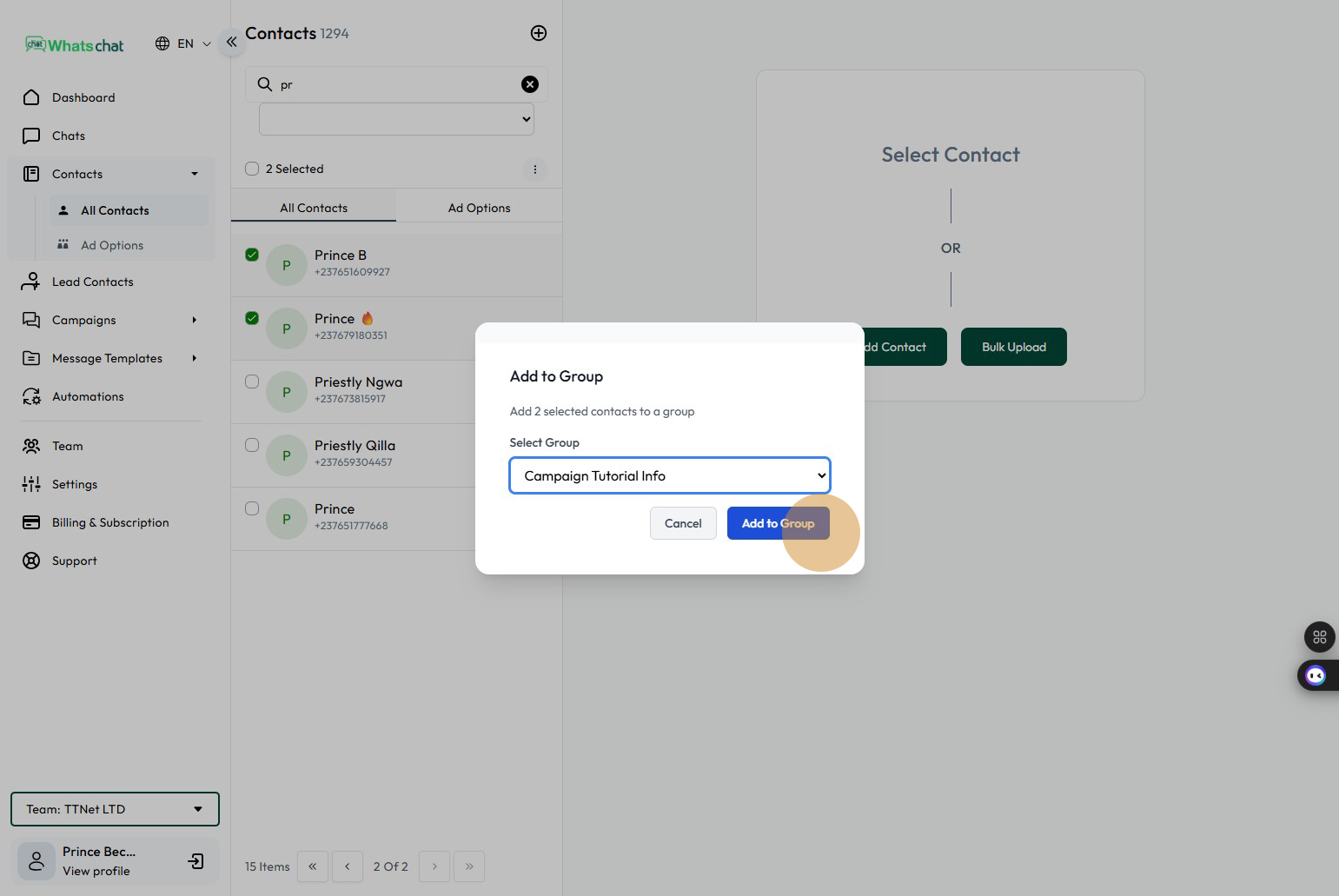Open the Team: TTNet LTD dropdown
Screen dimensions: 1339x896
point(115,809)
